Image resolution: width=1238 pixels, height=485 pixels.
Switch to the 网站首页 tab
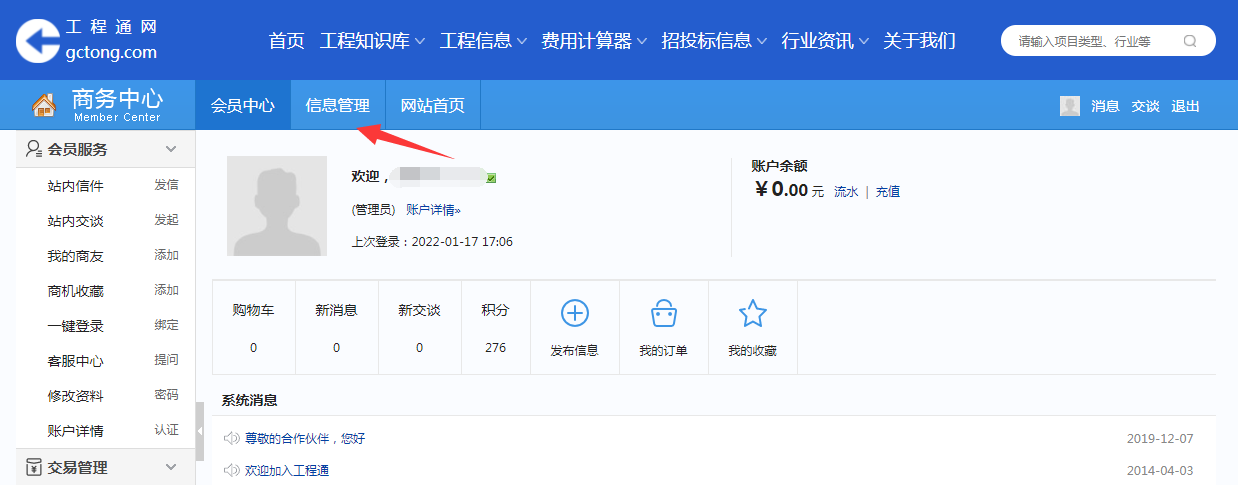click(x=432, y=105)
